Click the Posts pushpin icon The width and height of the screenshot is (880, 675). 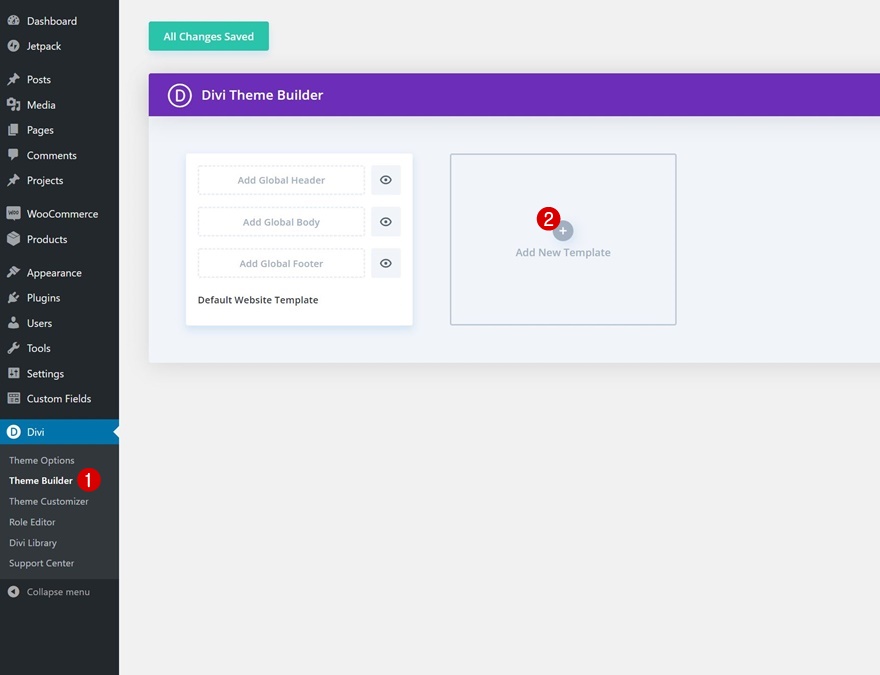click(x=13, y=79)
